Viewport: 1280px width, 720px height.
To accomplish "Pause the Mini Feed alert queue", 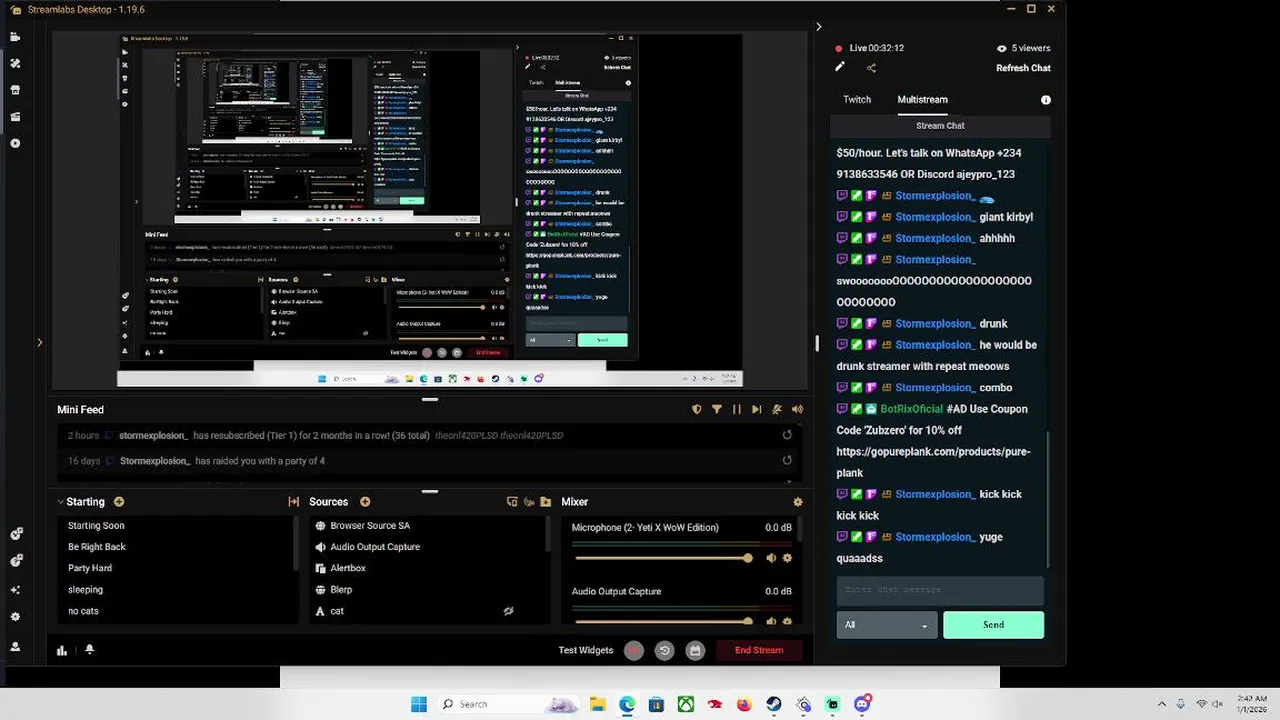I will pyautogui.click(x=737, y=409).
